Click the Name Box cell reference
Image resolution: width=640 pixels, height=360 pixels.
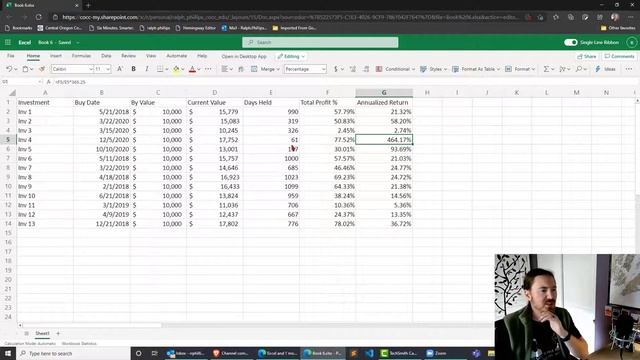tap(20, 82)
